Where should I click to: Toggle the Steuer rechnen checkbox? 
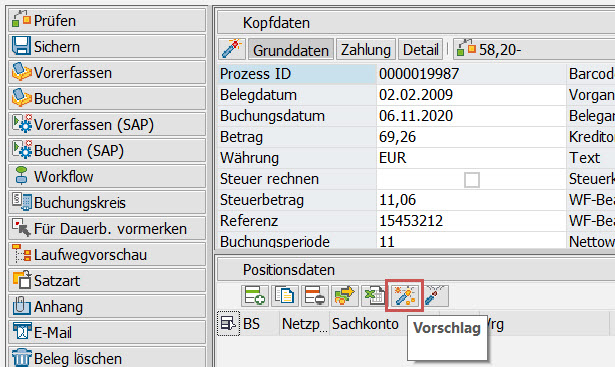471,180
